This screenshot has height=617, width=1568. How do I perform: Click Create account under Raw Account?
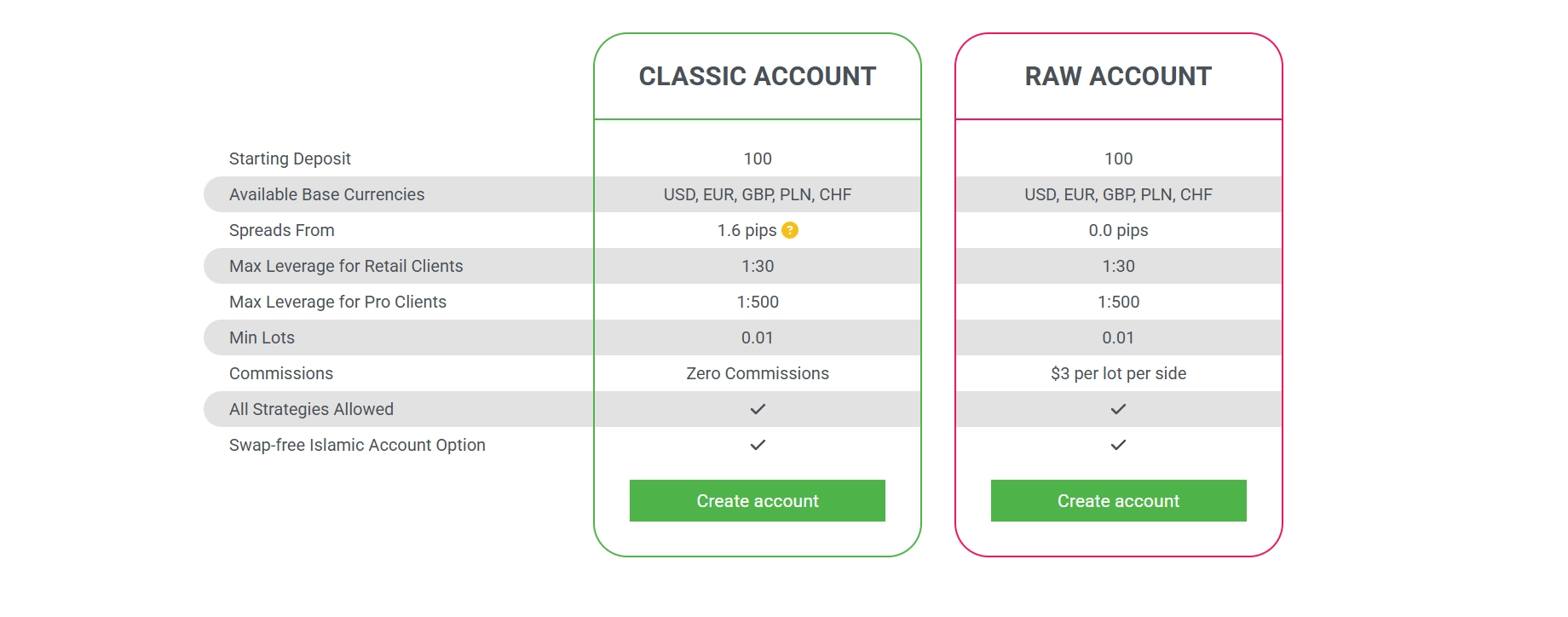[1118, 501]
